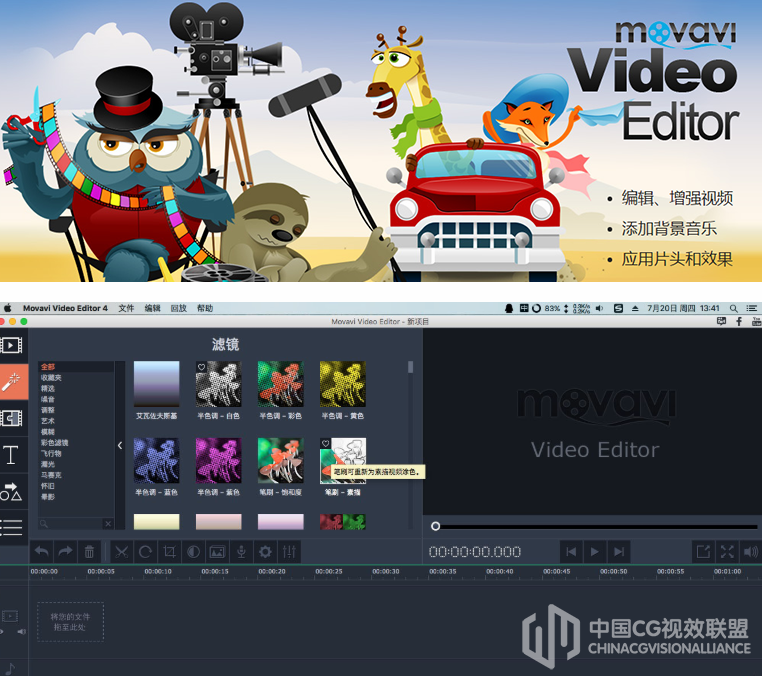Click the chat bubble icon in title bar
This screenshot has width=762, height=676.
tap(722, 321)
